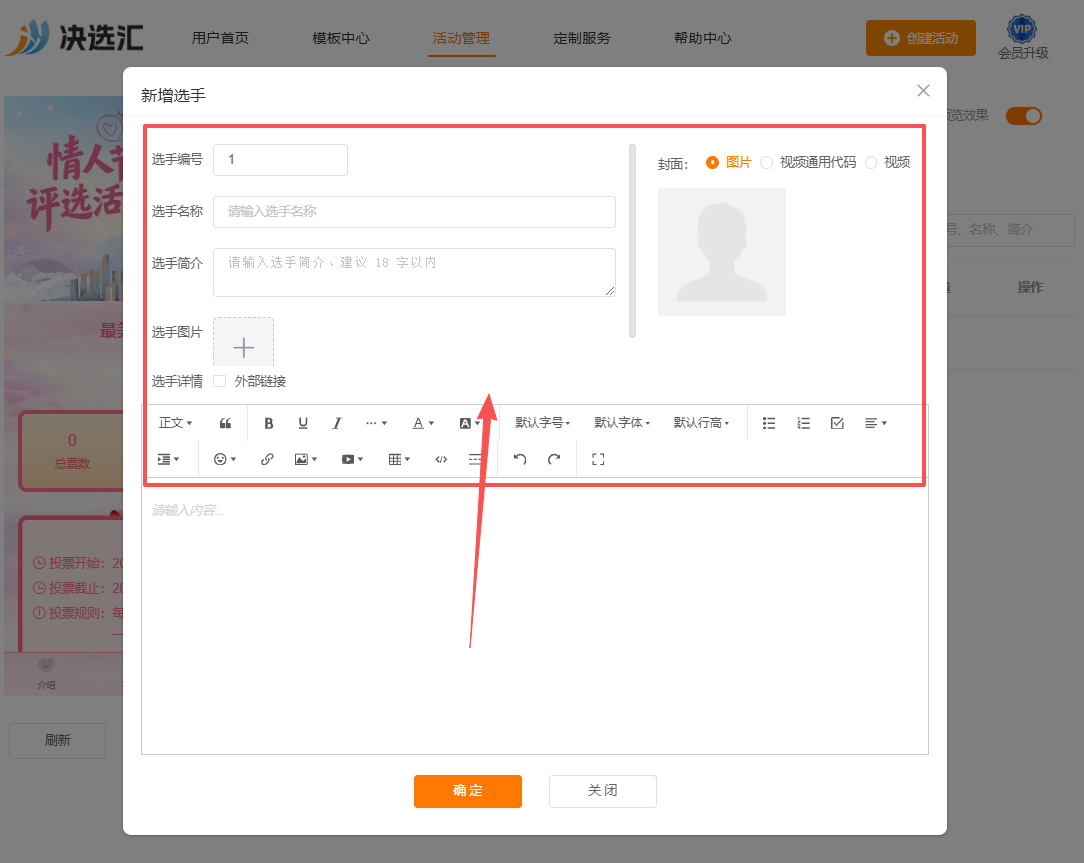The width and height of the screenshot is (1084, 863).
Task: Check the 外部链接 checkbox
Action: (x=220, y=381)
